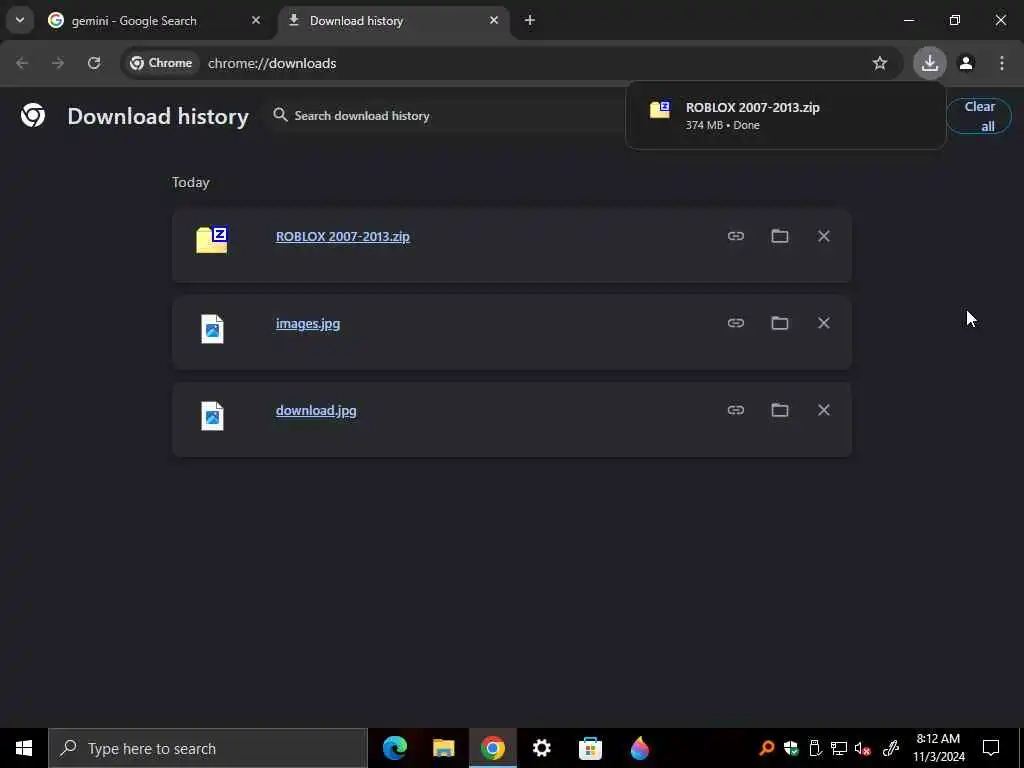Click the images.jpg file thumbnail icon
Image resolution: width=1024 pixels, height=768 pixels.
click(212, 328)
